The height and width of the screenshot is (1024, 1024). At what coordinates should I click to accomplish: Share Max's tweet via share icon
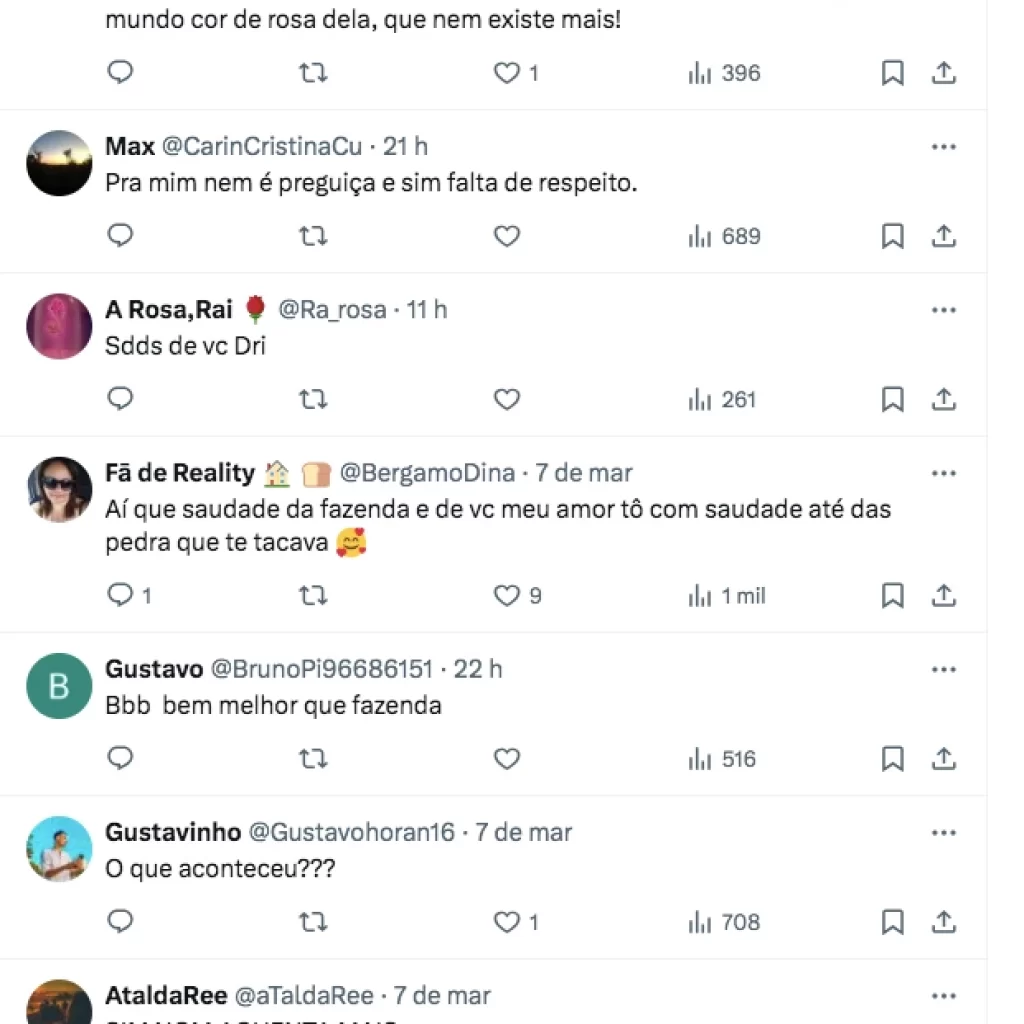coord(943,236)
